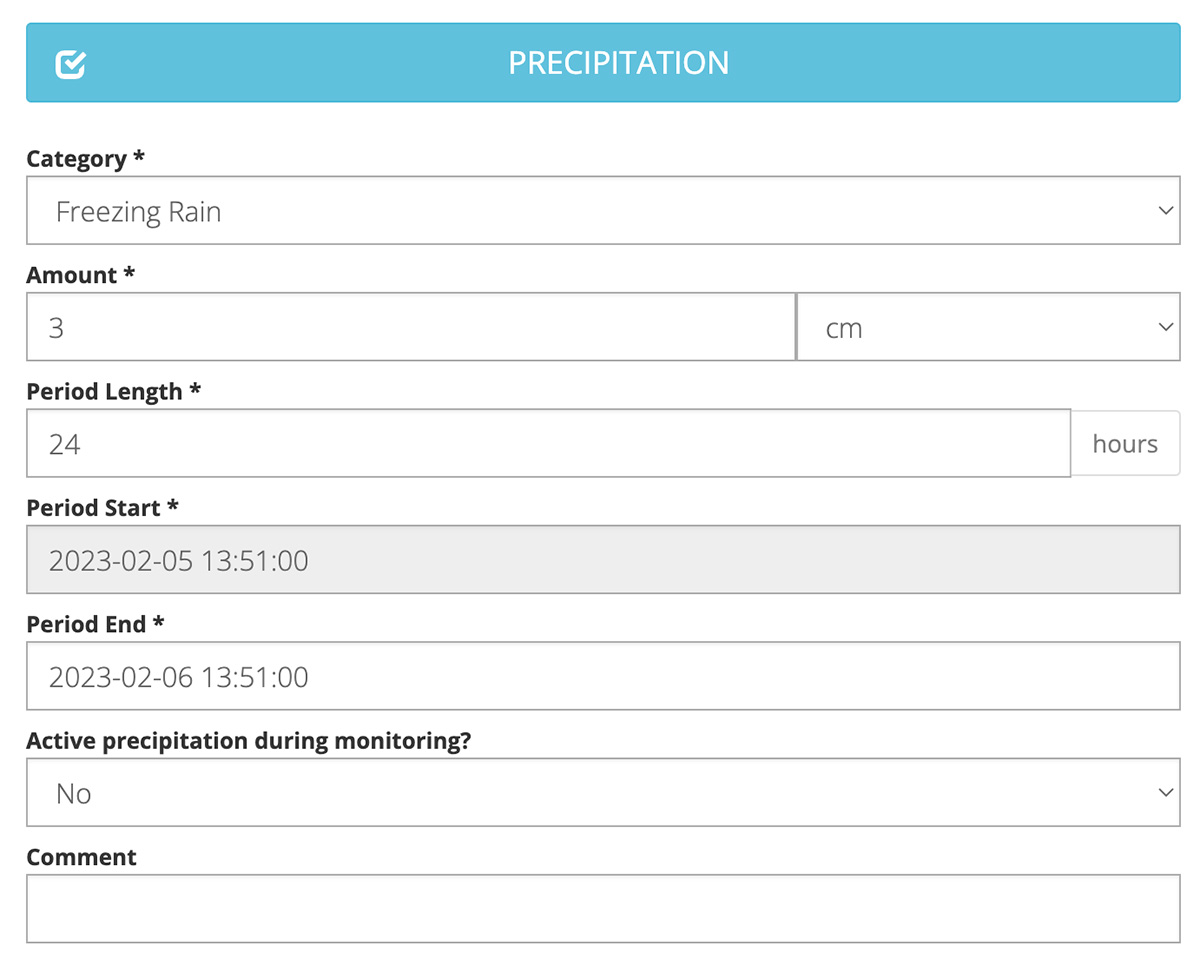1200x966 pixels.
Task: Click the greyed Period Start date field
Action: (602, 560)
